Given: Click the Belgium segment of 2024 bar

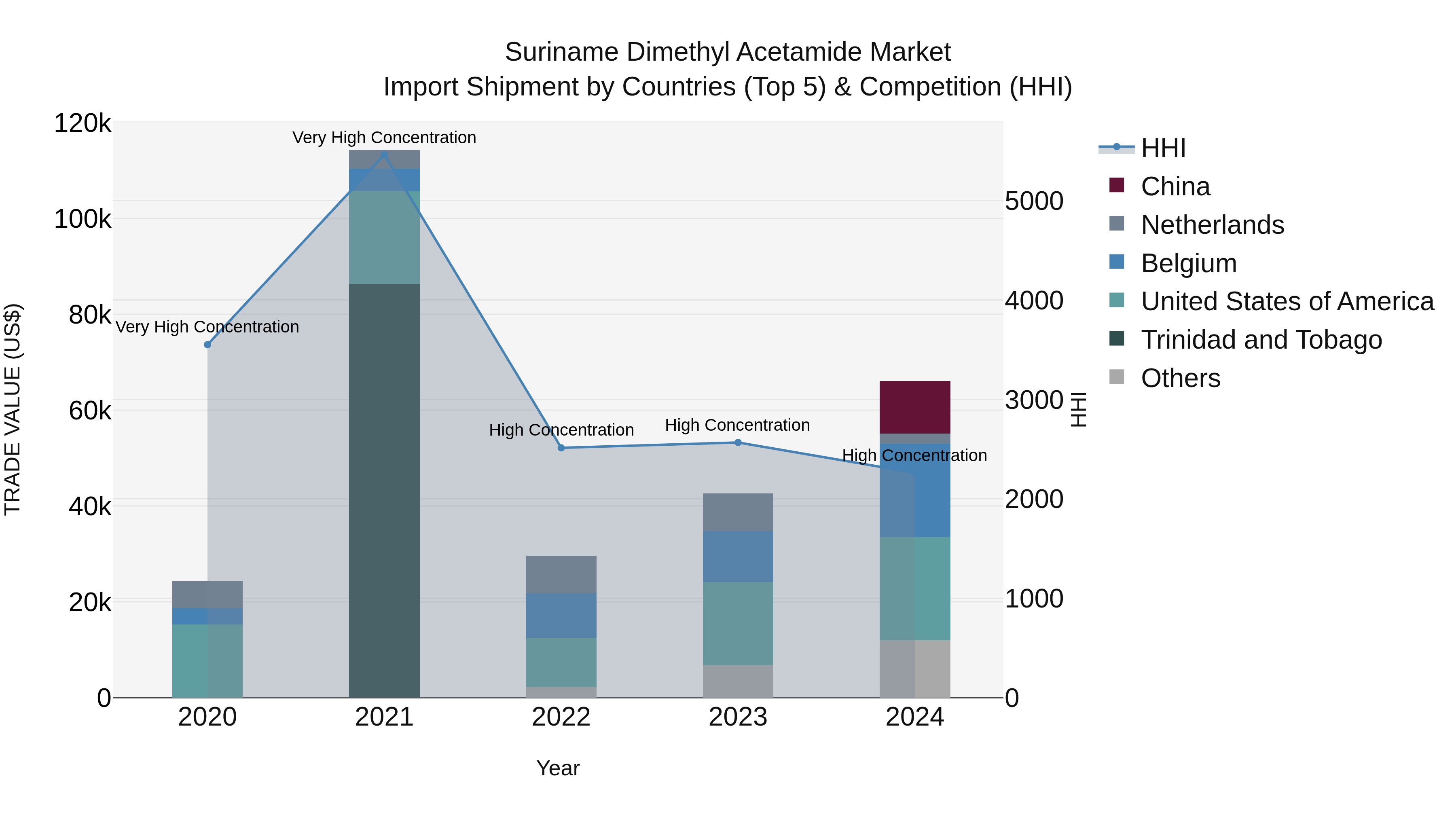Looking at the screenshot, I should point(915,491).
